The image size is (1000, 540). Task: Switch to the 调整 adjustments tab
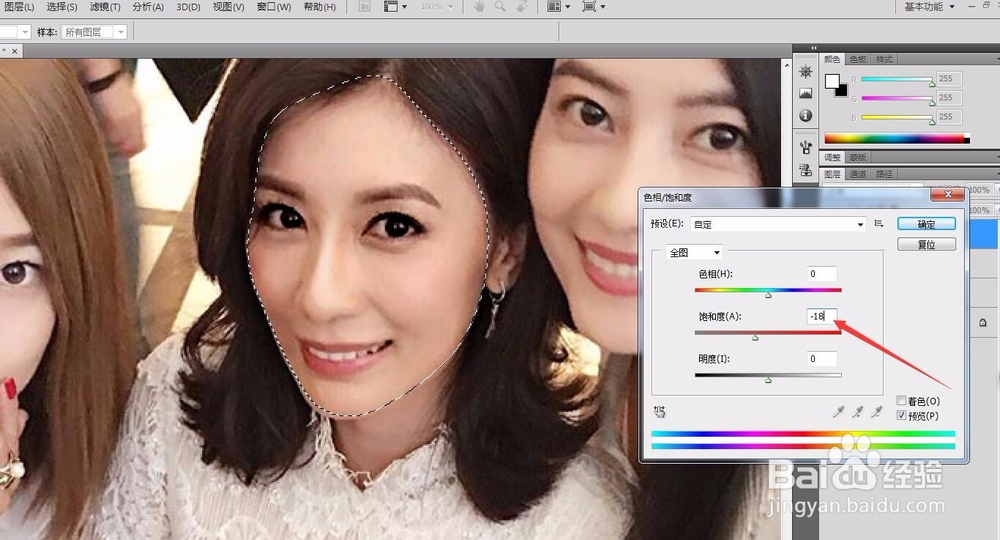832,157
